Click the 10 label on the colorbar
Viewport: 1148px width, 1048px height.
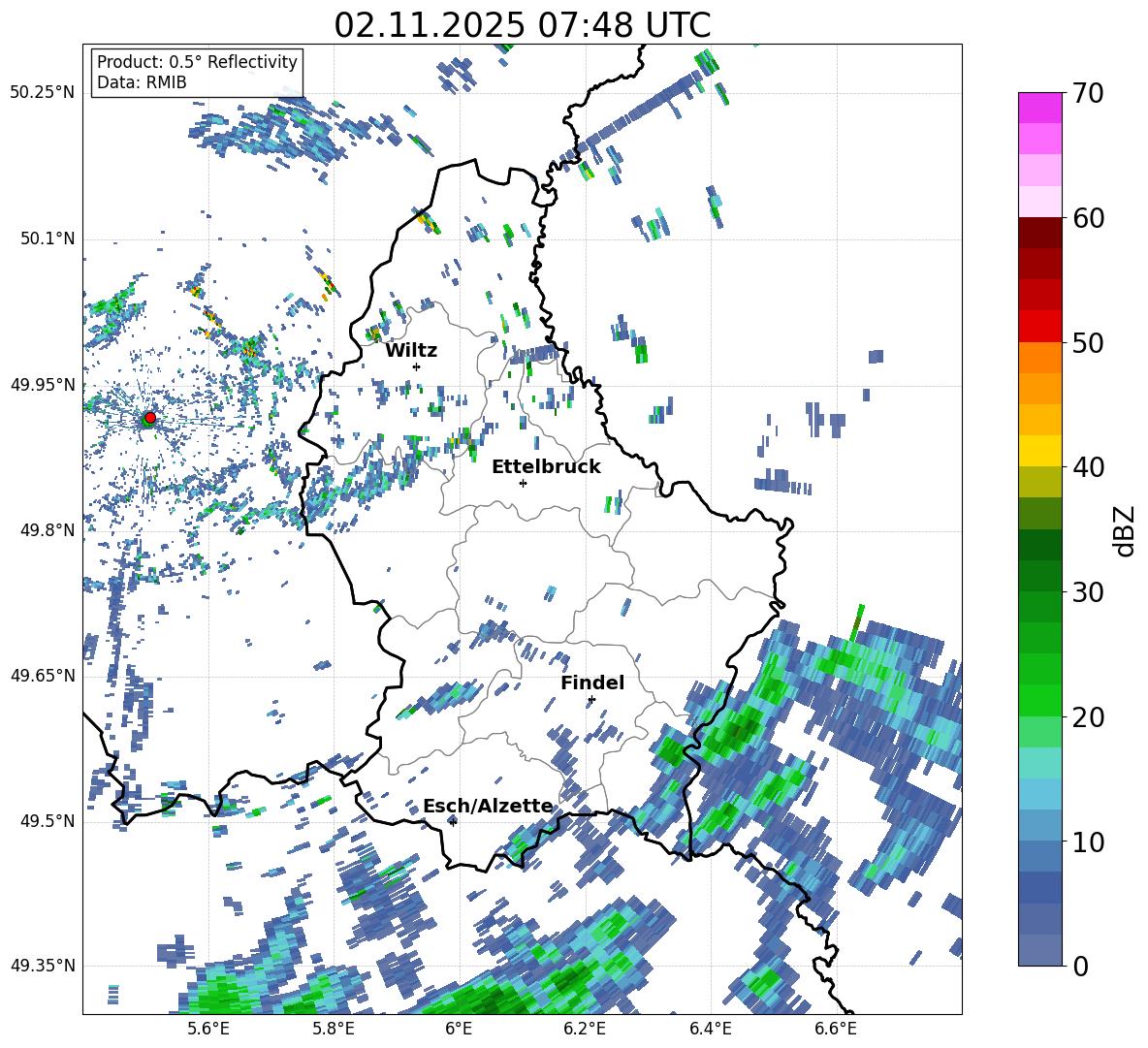click(x=1087, y=842)
